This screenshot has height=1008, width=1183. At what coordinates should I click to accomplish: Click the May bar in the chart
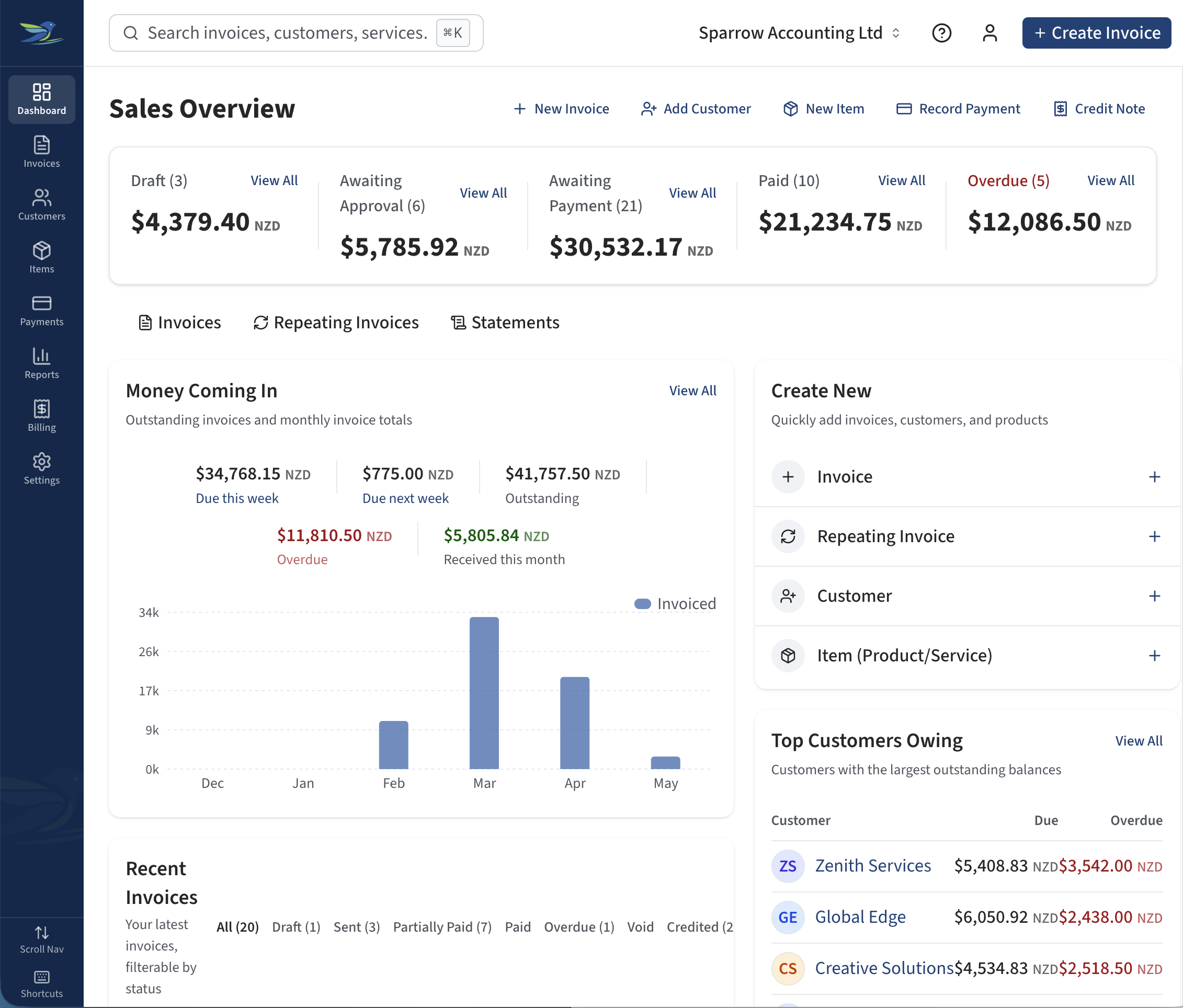[666, 763]
